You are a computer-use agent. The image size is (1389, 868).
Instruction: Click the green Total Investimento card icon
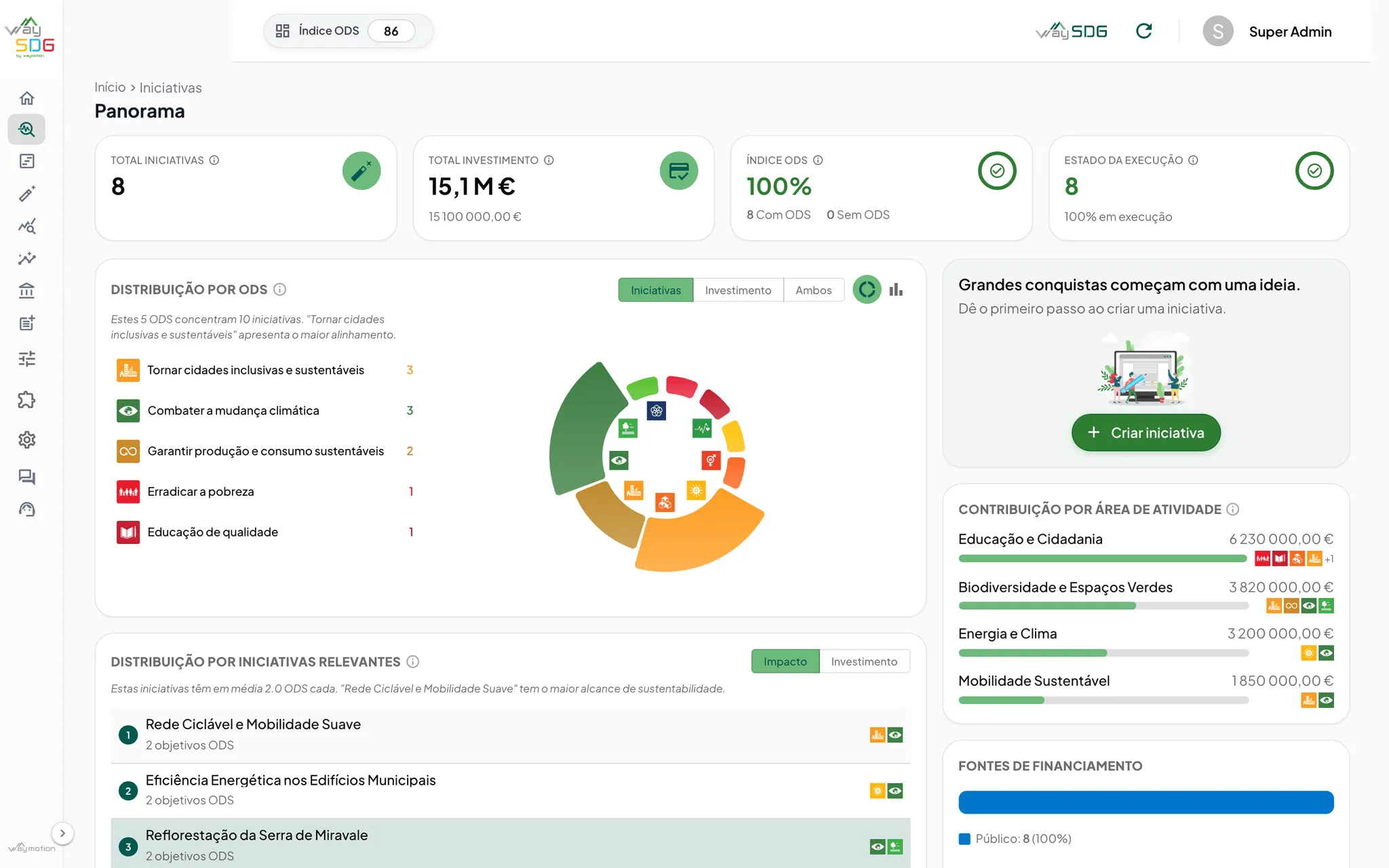tap(679, 171)
